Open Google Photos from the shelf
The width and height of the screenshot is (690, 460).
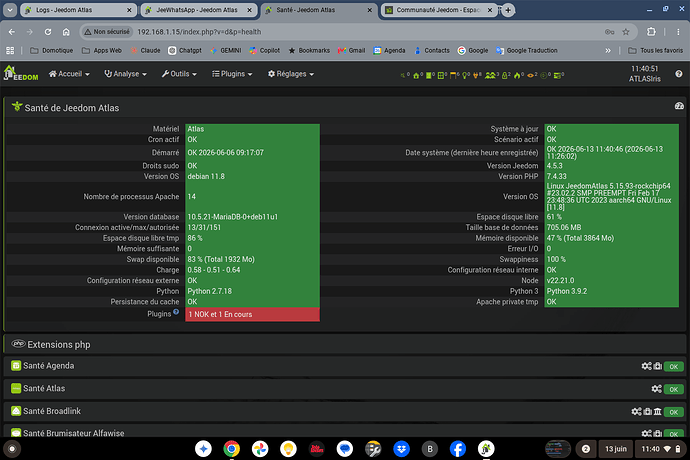tap(260, 449)
